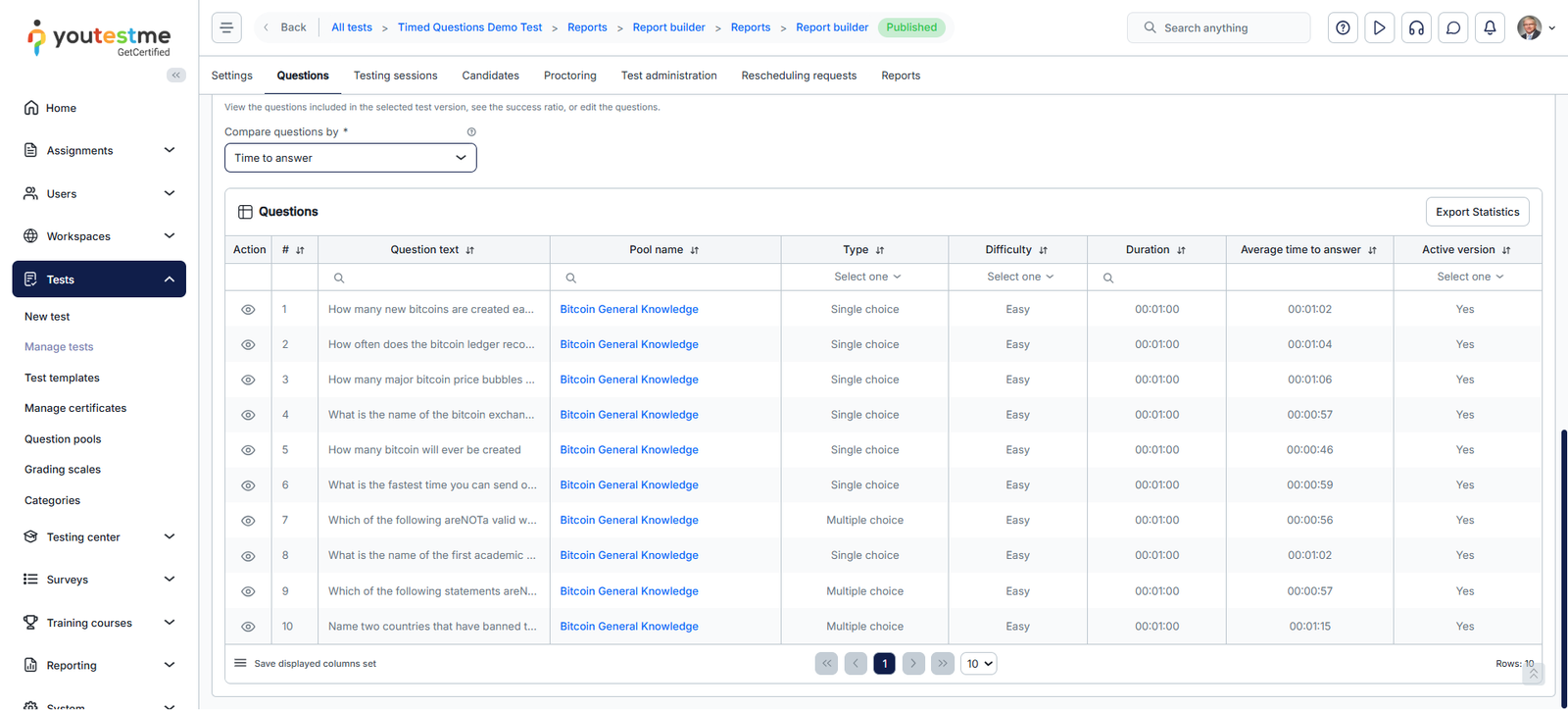Click the Export Statistics button
The height and width of the screenshot is (710, 1568).
(x=1477, y=212)
